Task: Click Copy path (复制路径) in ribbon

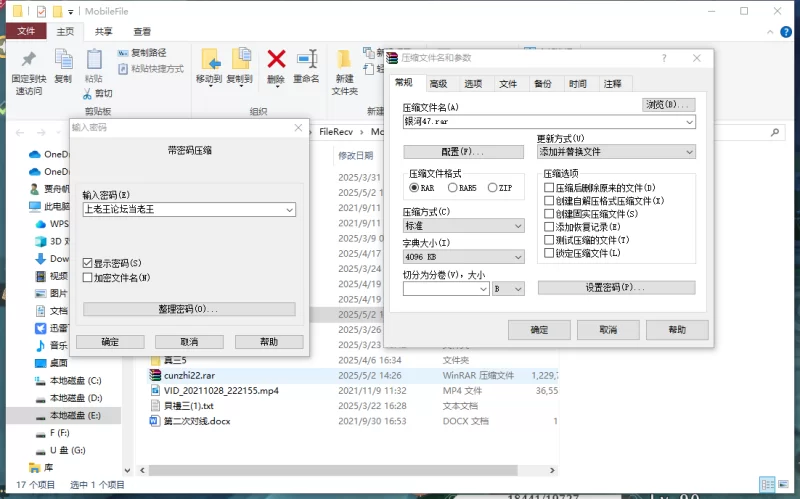Action: point(142,53)
